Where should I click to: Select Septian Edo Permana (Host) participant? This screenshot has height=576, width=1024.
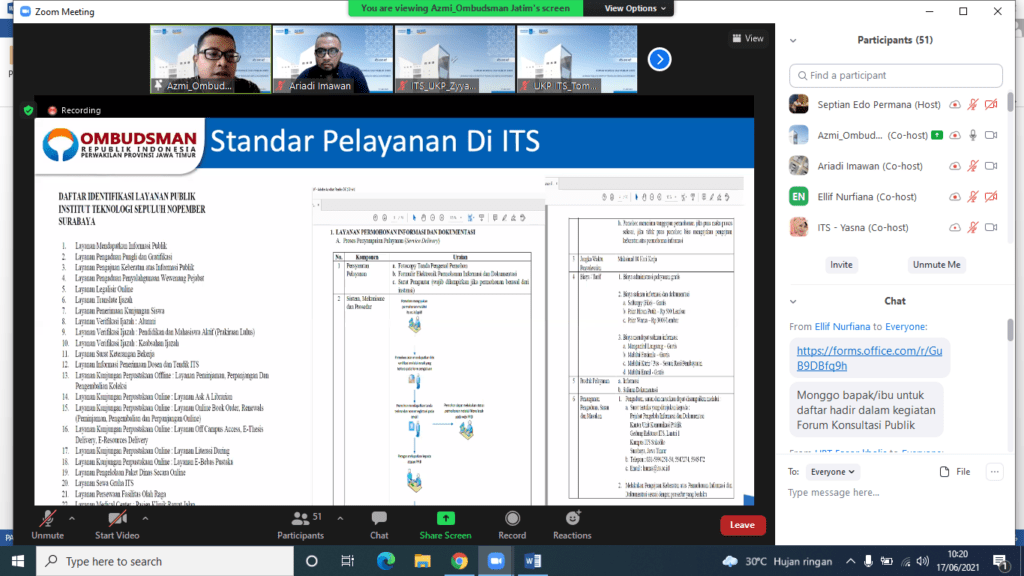[895, 104]
